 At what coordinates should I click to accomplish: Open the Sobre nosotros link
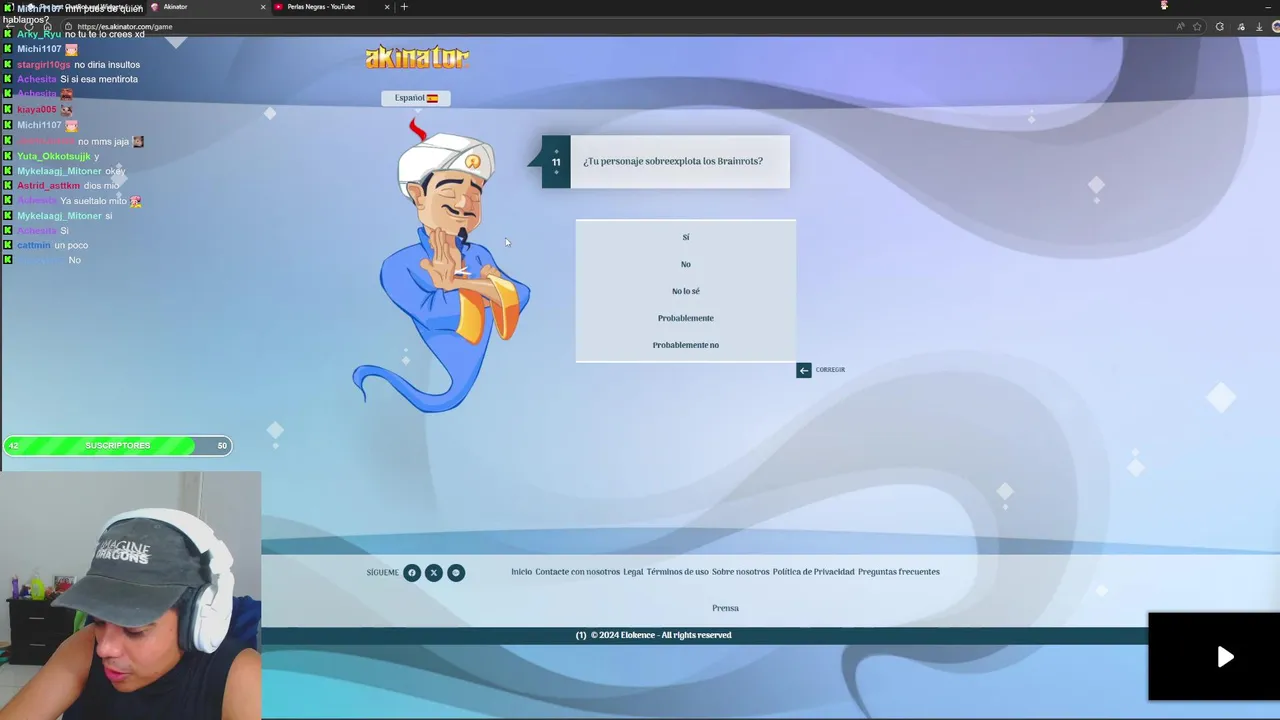tap(740, 572)
